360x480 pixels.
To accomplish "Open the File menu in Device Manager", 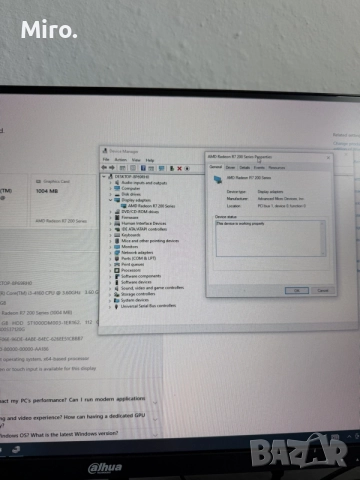I will coord(106,159).
